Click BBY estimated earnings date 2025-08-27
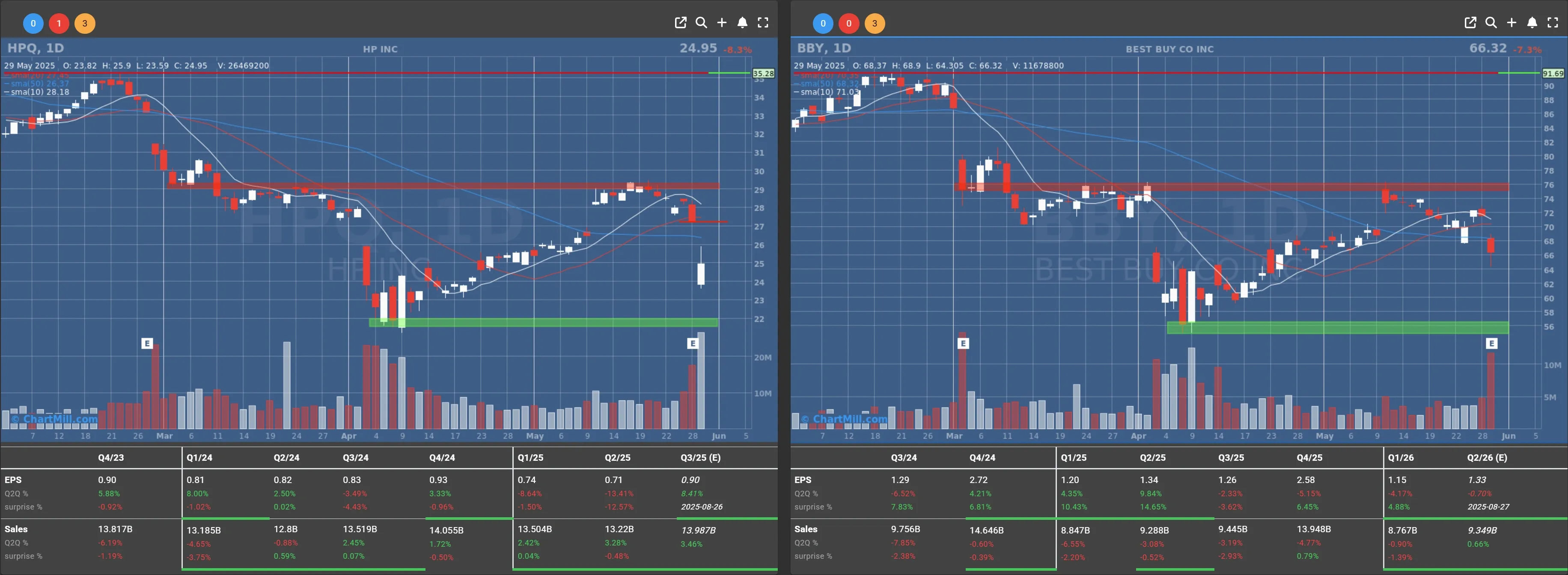The image size is (1568, 575). 1488,507
